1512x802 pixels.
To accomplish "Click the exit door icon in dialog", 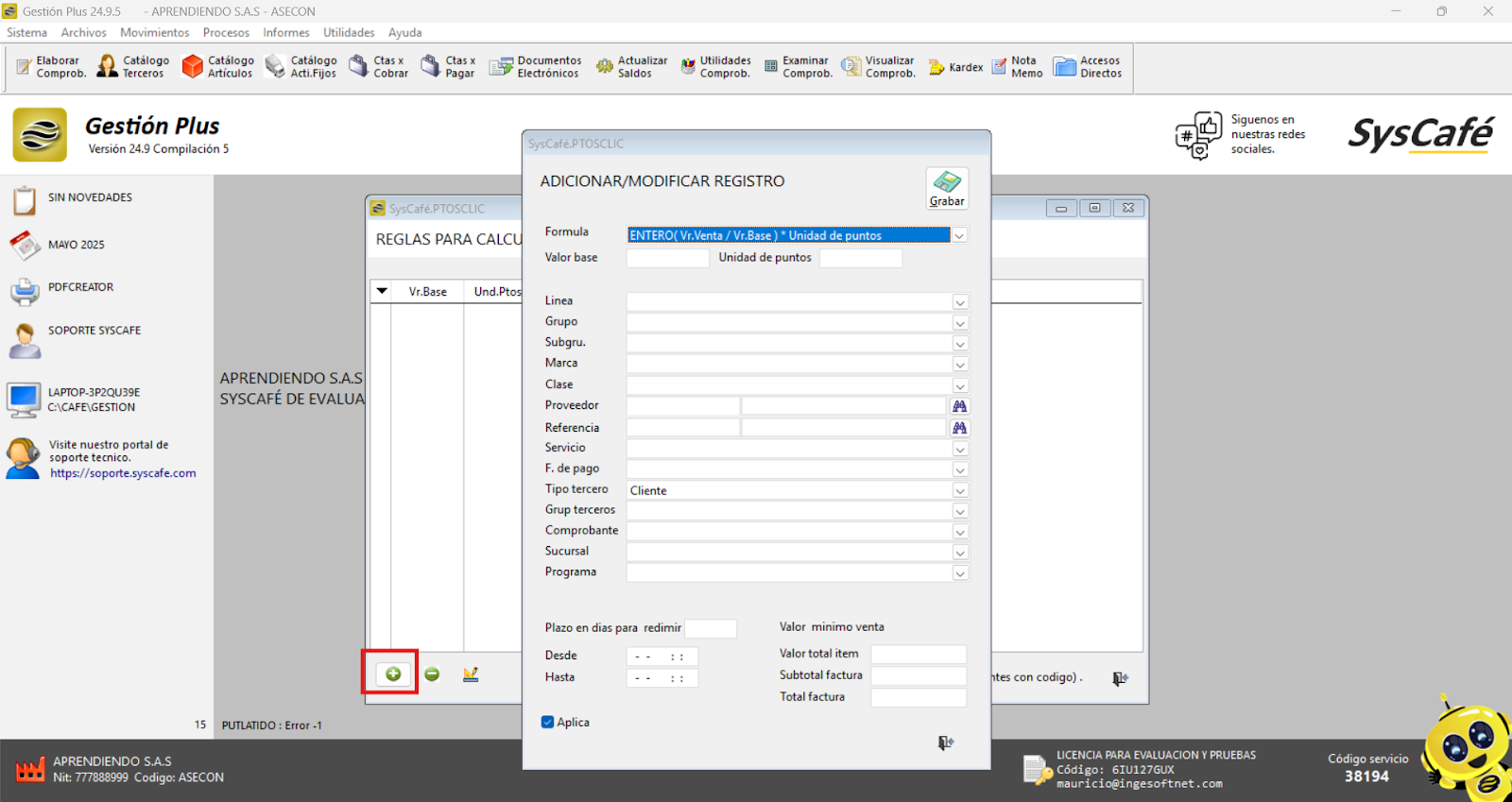I will coord(945,743).
